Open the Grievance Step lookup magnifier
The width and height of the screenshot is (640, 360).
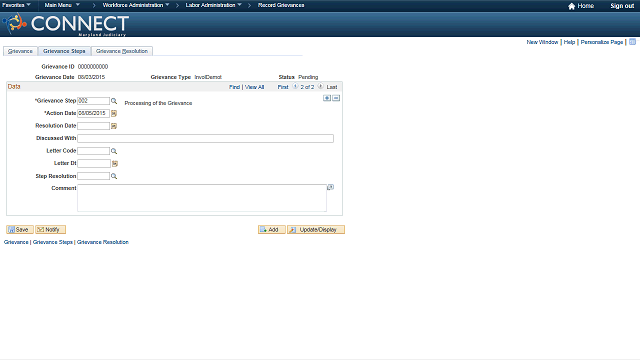tap(114, 101)
